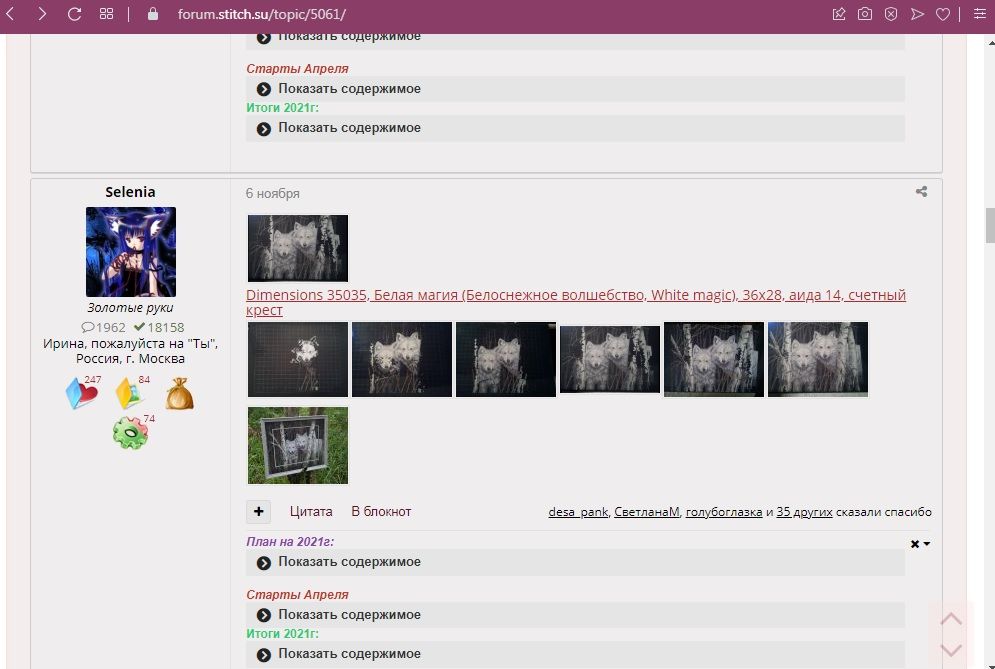995x669 pixels.
Task: Click the 35 других thanks link
Action: click(804, 511)
